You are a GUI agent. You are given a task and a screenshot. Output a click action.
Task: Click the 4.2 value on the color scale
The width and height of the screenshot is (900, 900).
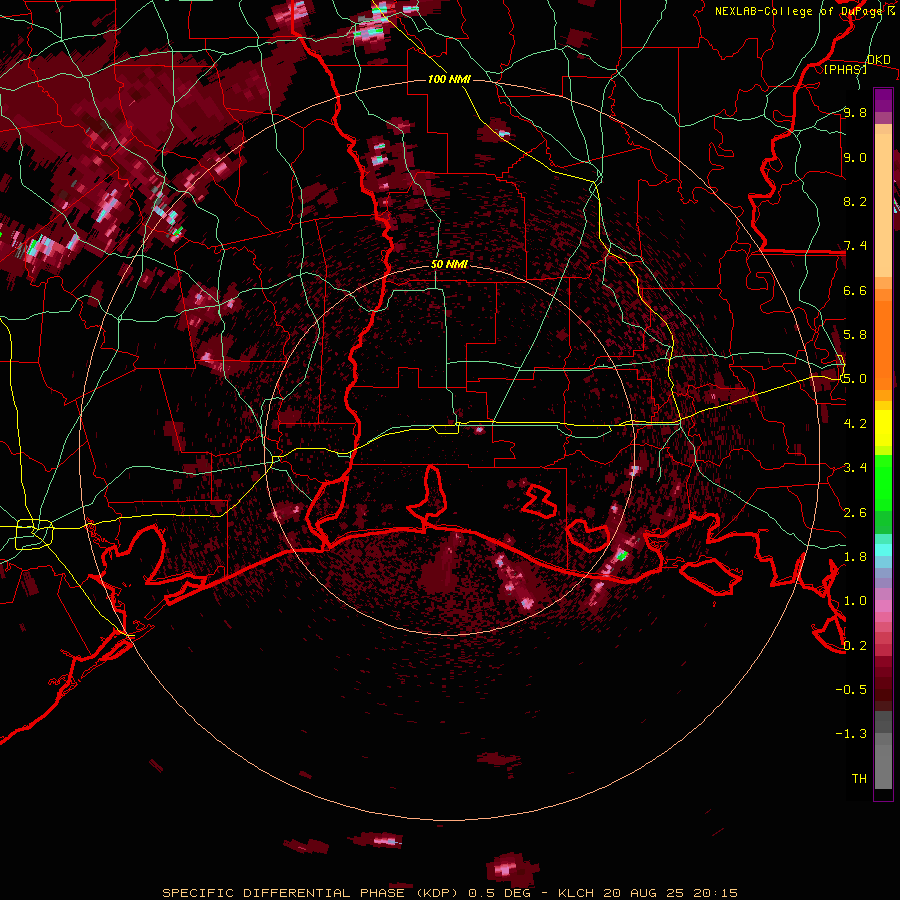(855, 424)
